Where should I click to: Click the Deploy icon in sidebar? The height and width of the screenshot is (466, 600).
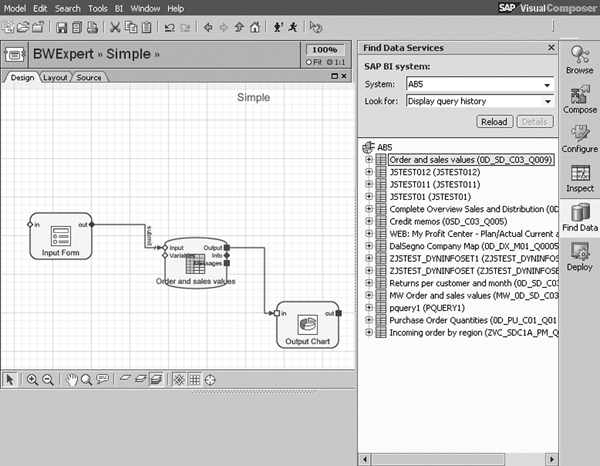579,257
